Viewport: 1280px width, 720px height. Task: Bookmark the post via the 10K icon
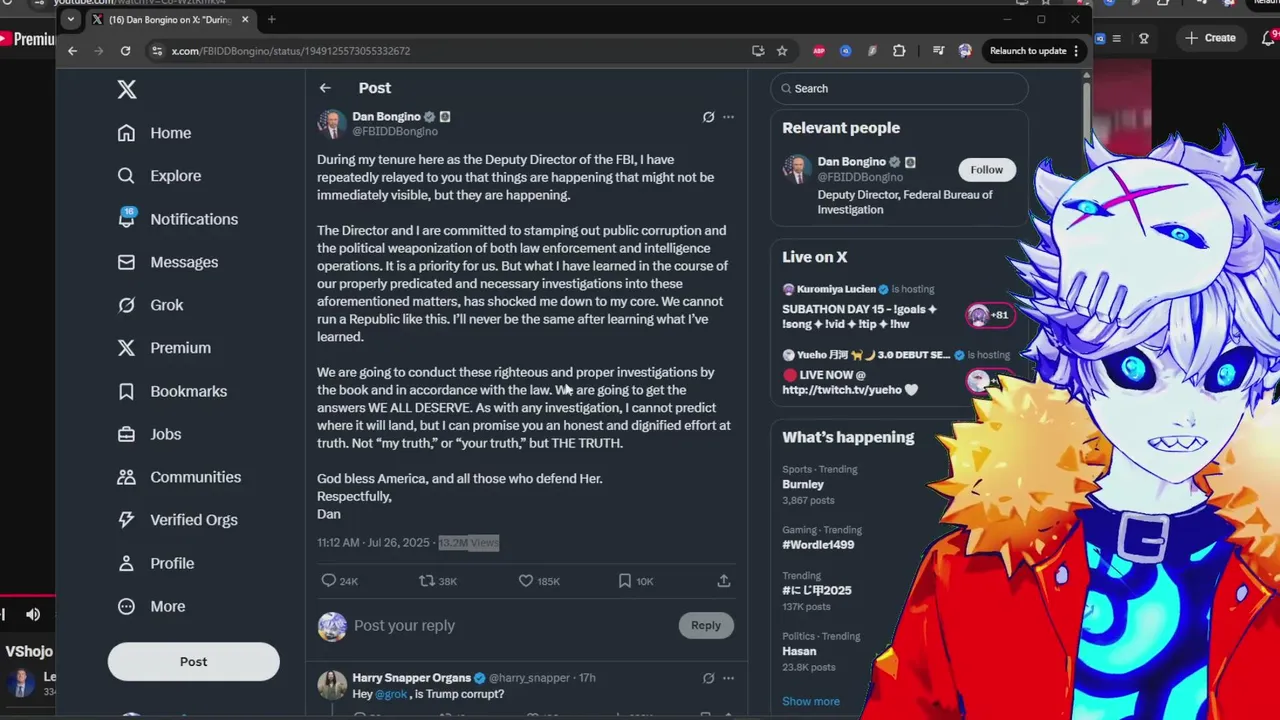[624, 581]
